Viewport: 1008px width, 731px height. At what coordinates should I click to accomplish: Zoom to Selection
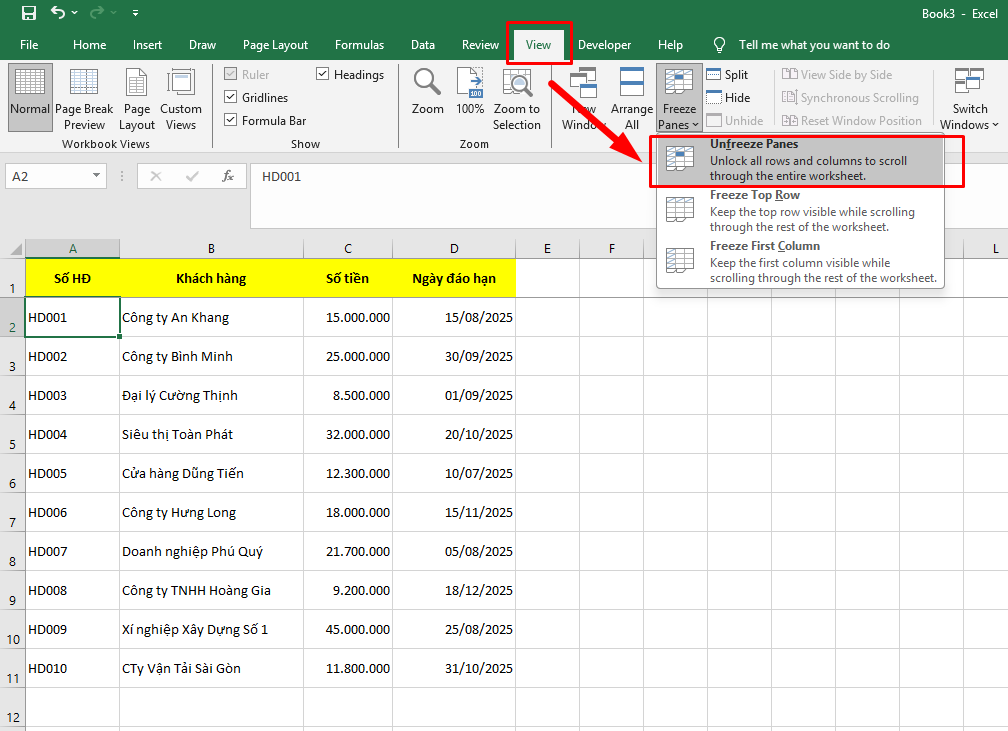pyautogui.click(x=516, y=97)
